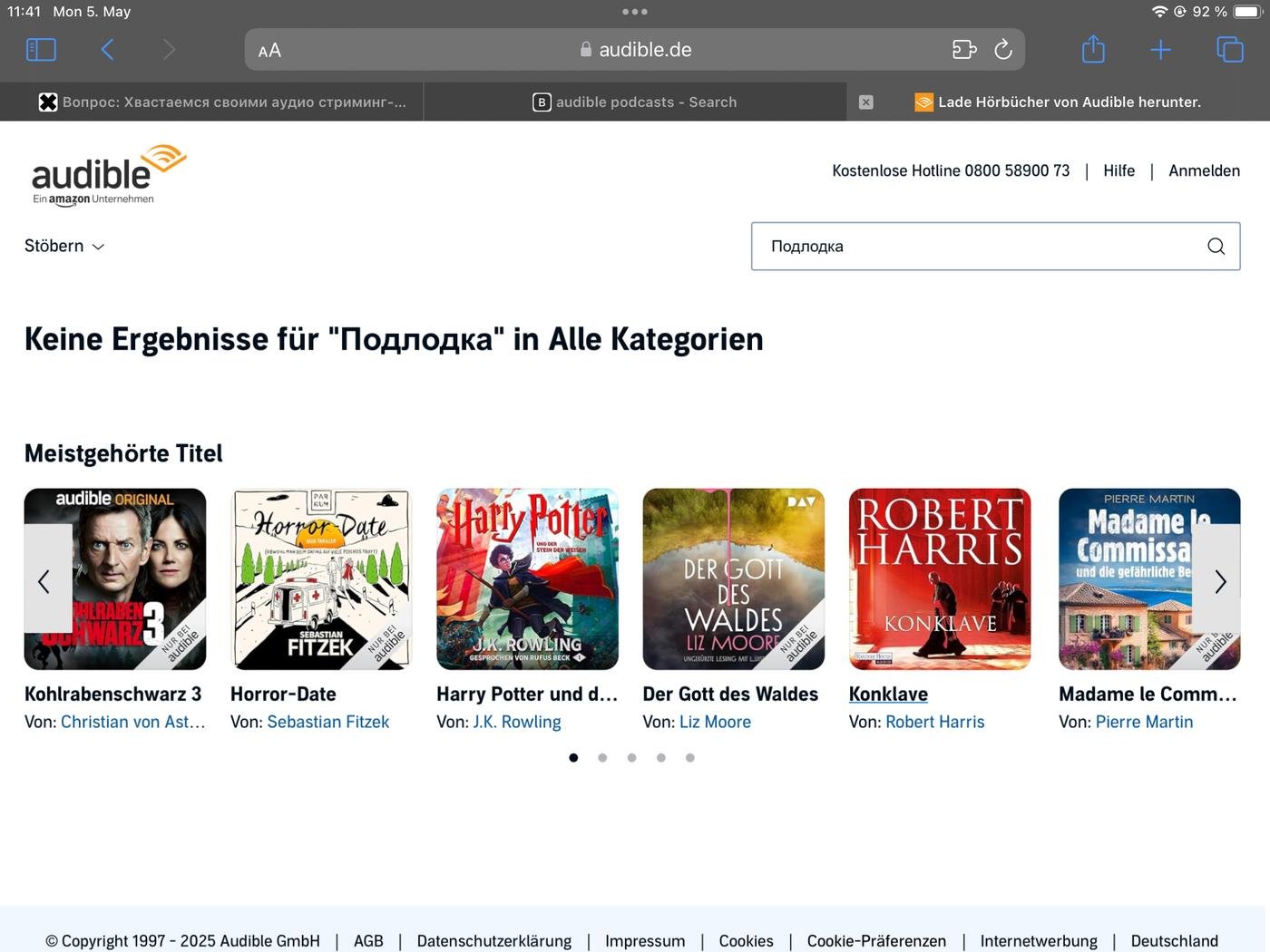The height and width of the screenshot is (952, 1270).
Task: Select the Lade Hörbücher von Audible tab
Action: click(x=1059, y=102)
